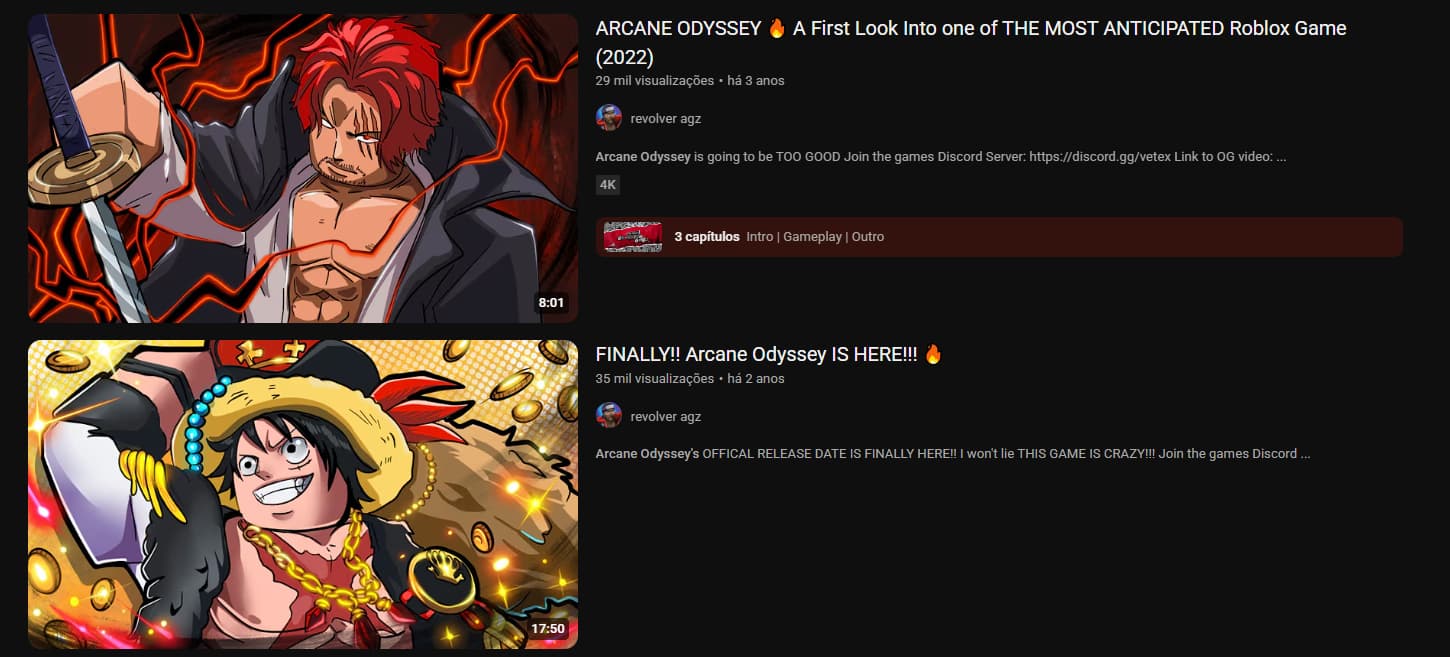Open the ARCANE ODYSSEY First Look video title
Screen dimensions: 1450x657
(971, 43)
